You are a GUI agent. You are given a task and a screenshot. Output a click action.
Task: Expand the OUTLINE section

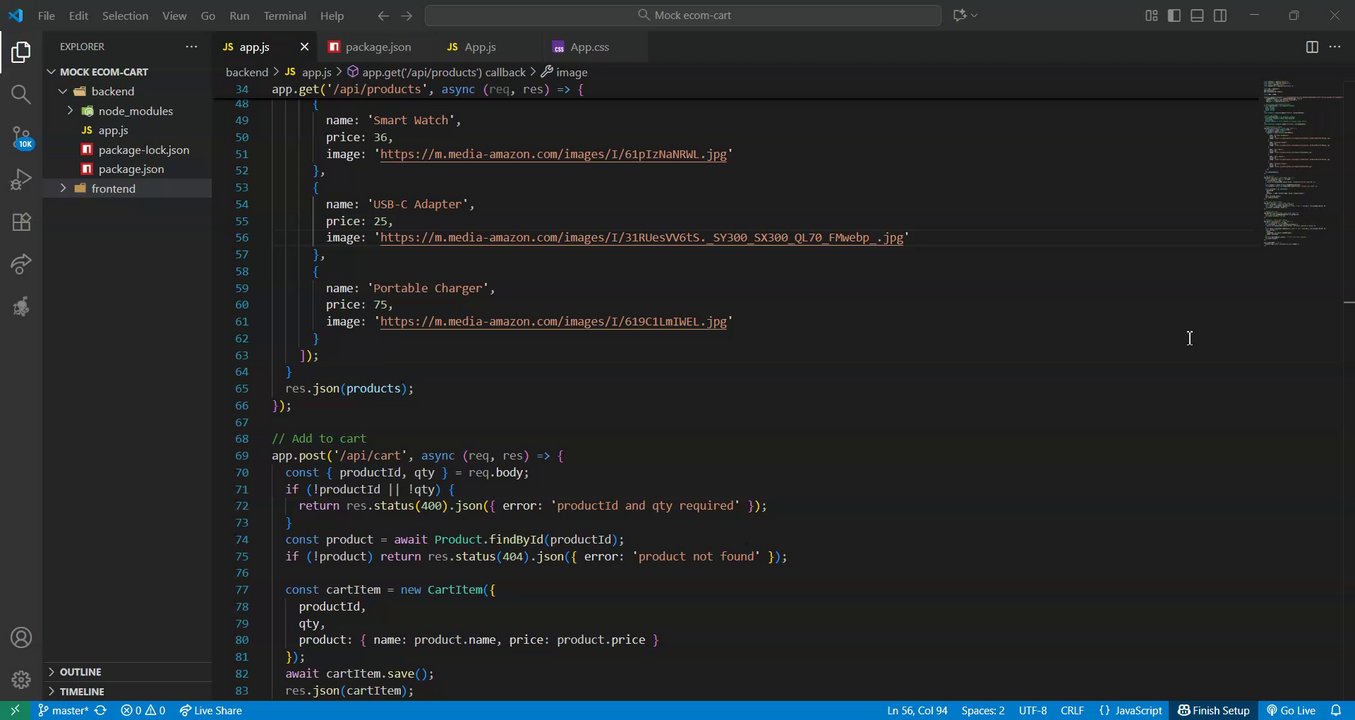pyautogui.click(x=80, y=672)
